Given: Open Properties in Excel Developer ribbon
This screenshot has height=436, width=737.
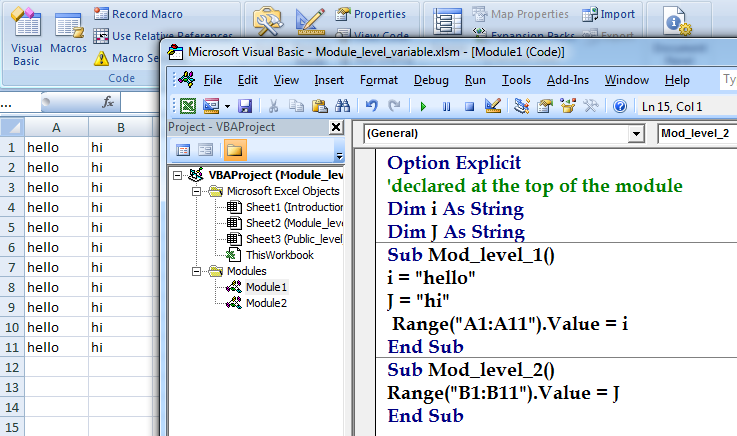Looking at the screenshot, I should [371, 14].
